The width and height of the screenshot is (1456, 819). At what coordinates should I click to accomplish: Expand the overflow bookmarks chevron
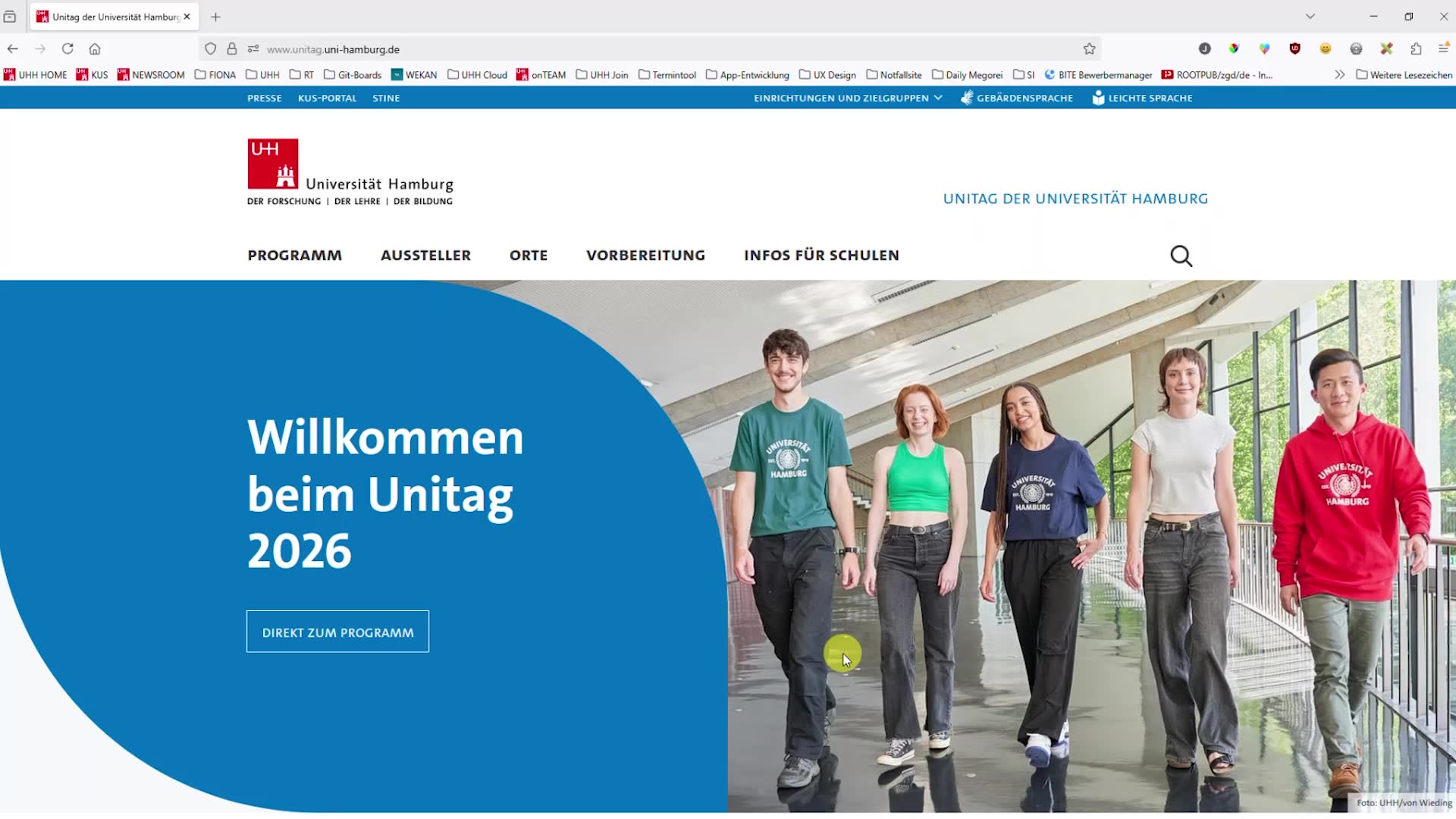coord(1339,74)
